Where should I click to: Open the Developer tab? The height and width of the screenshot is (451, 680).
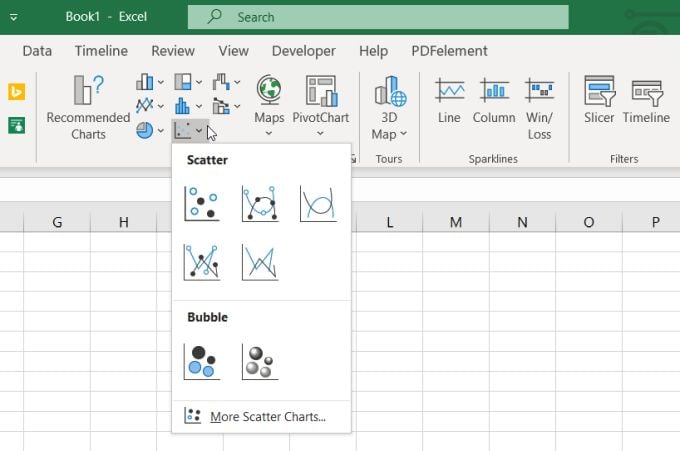tap(304, 51)
